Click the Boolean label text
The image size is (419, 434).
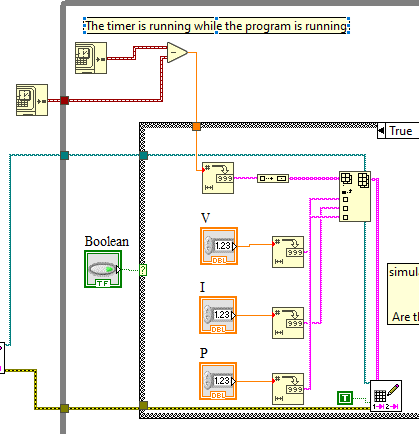(107, 241)
